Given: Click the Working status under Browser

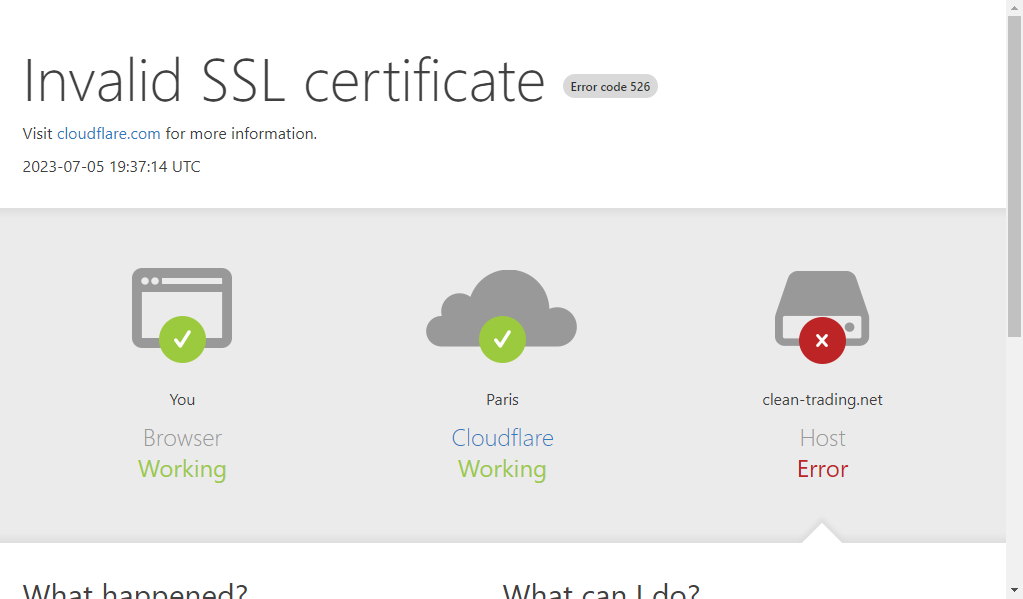Looking at the screenshot, I should [182, 469].
